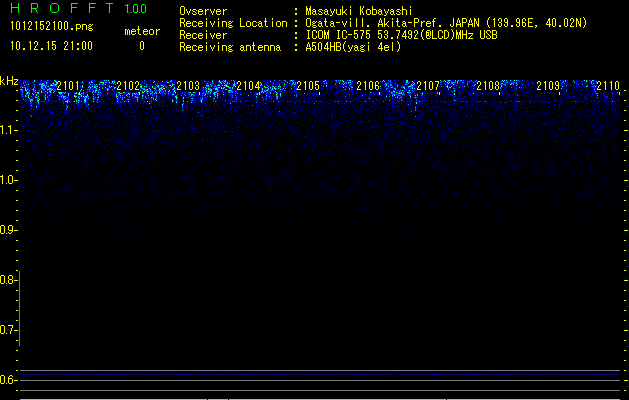Click time marker 2103 on spectrogram
Viewport: 629px width, 400px height.
point(188,86)
